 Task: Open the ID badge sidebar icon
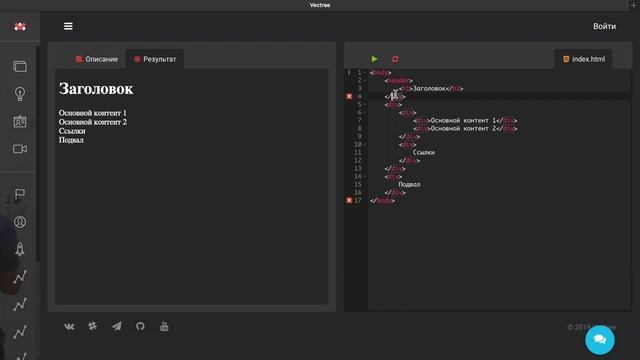pyautogui.click(x=20, y=122)
